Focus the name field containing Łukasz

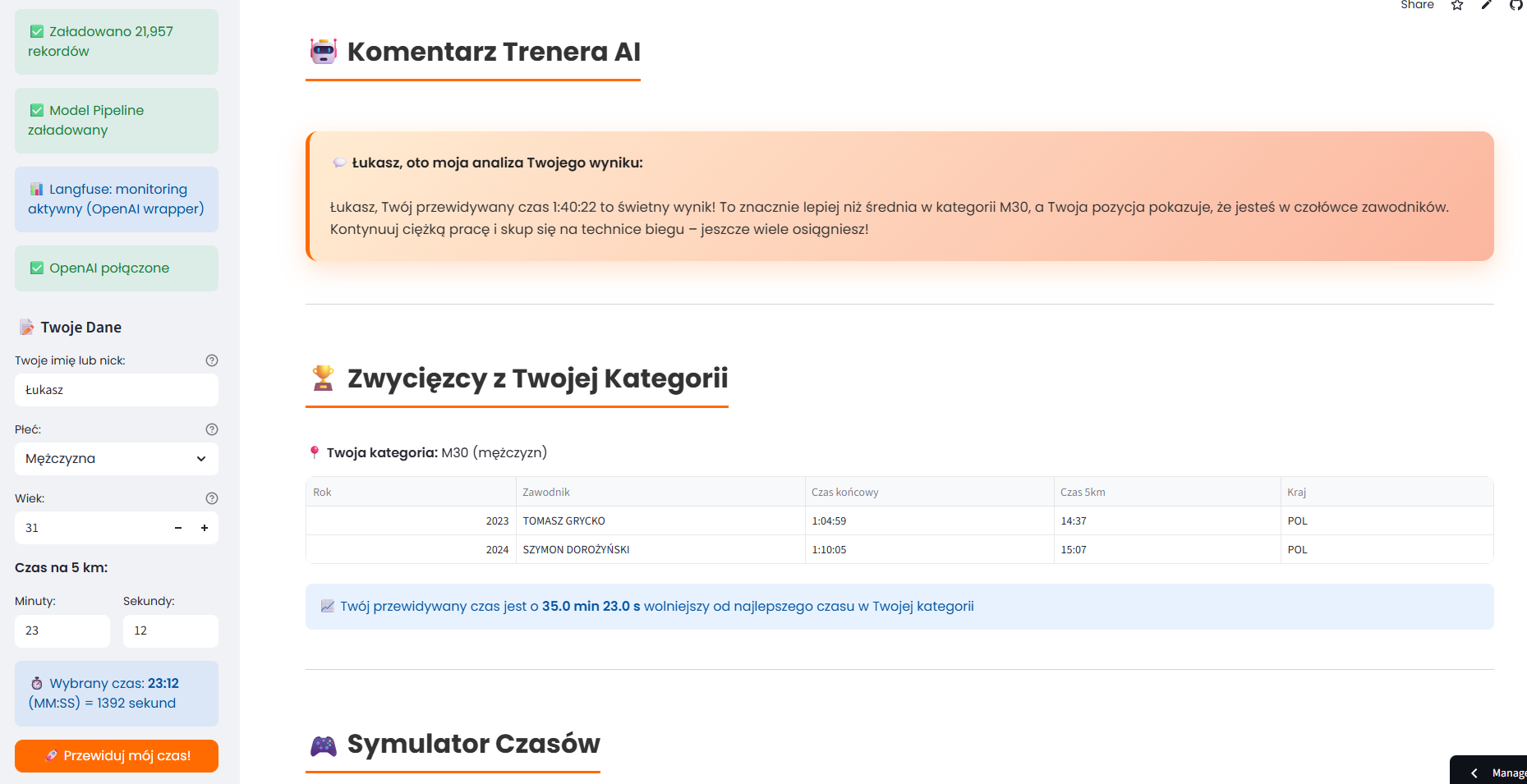[117, 390]
